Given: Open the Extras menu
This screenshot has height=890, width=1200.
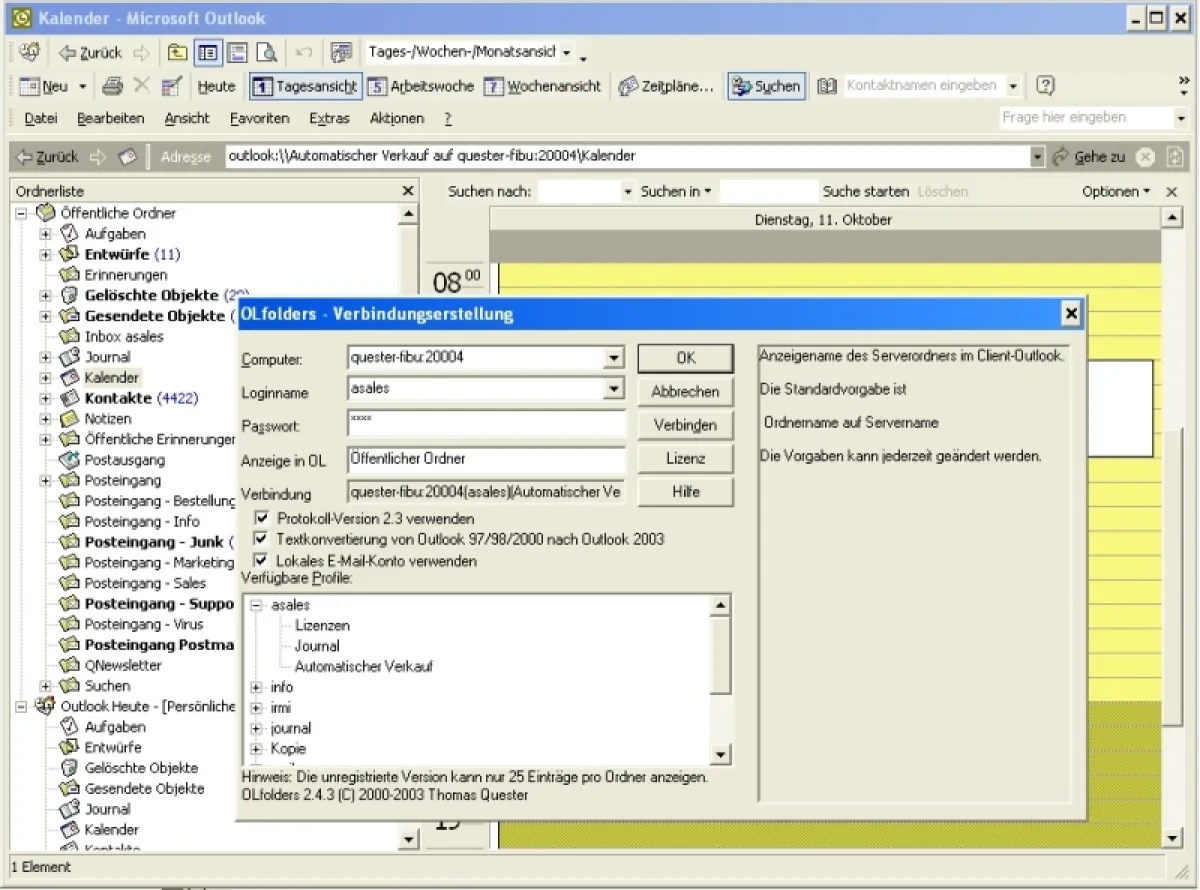Looking at the screenshot, I should click(x=329, y=118).
